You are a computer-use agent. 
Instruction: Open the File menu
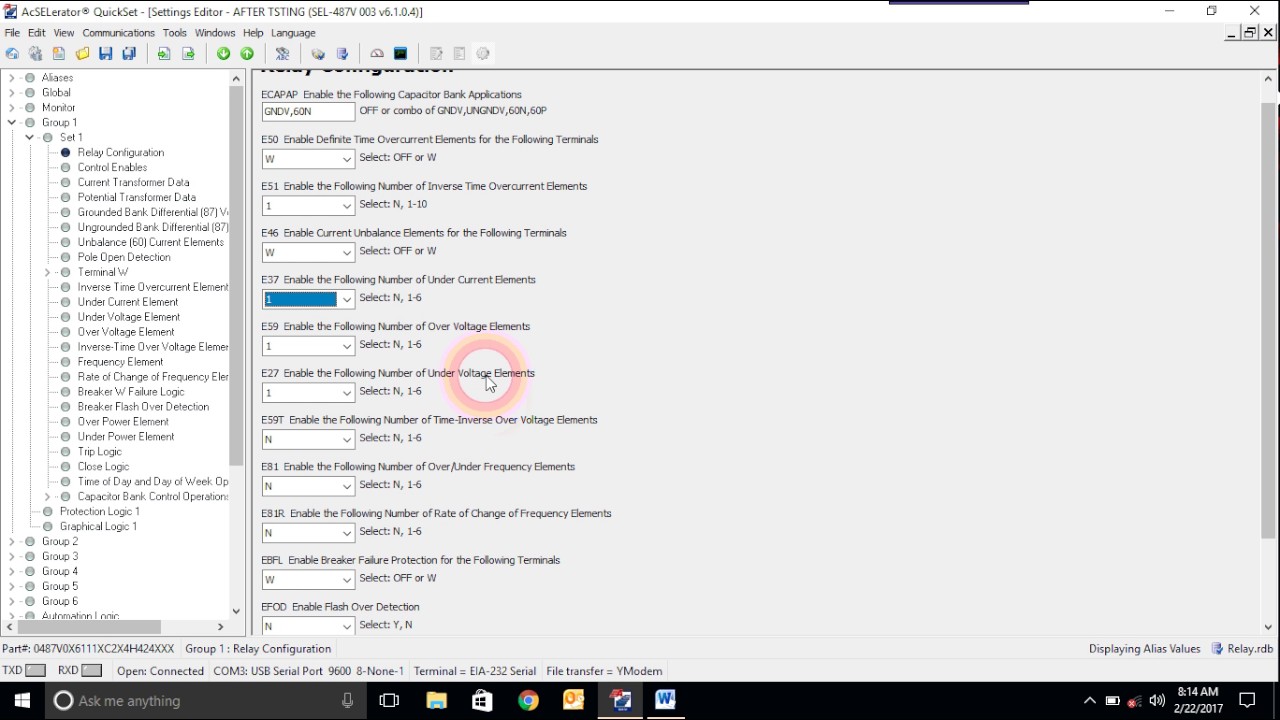(12, 33)
